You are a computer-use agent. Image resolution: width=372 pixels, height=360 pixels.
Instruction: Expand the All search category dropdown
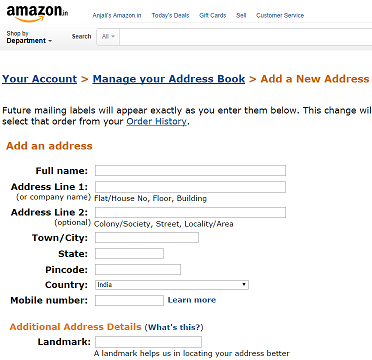click(x=108, y=37)
